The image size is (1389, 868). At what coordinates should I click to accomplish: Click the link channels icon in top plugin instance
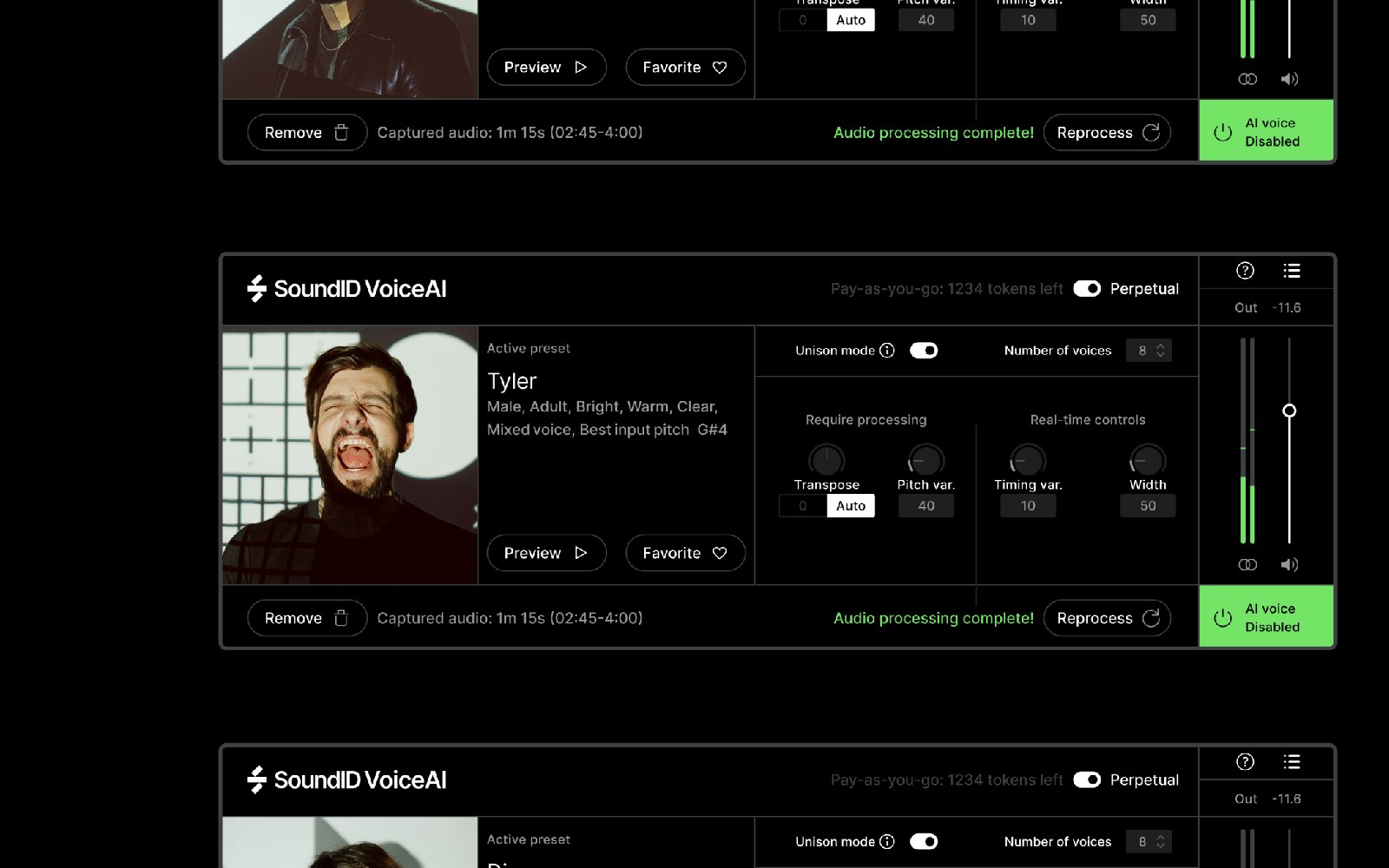coord(1247,79)
